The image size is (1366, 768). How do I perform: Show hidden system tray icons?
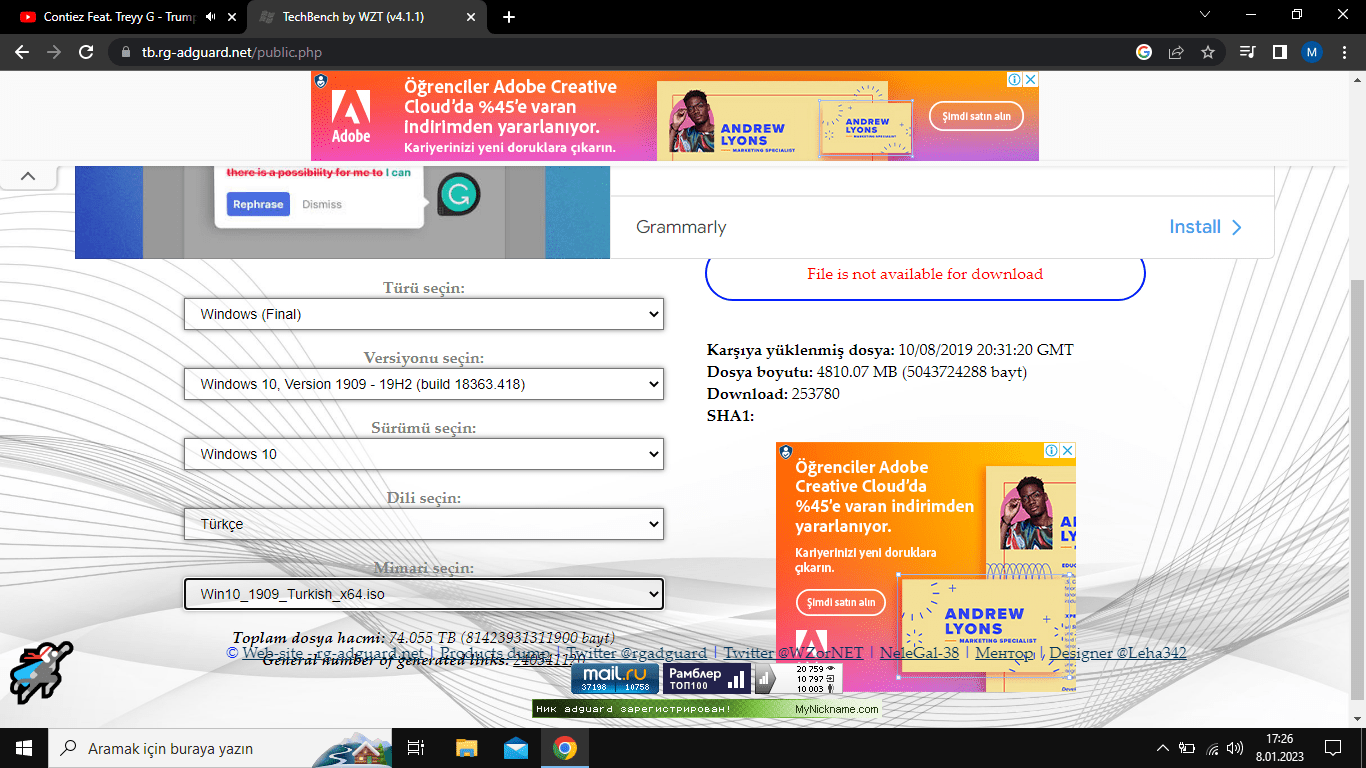[x=1162, y=748]
